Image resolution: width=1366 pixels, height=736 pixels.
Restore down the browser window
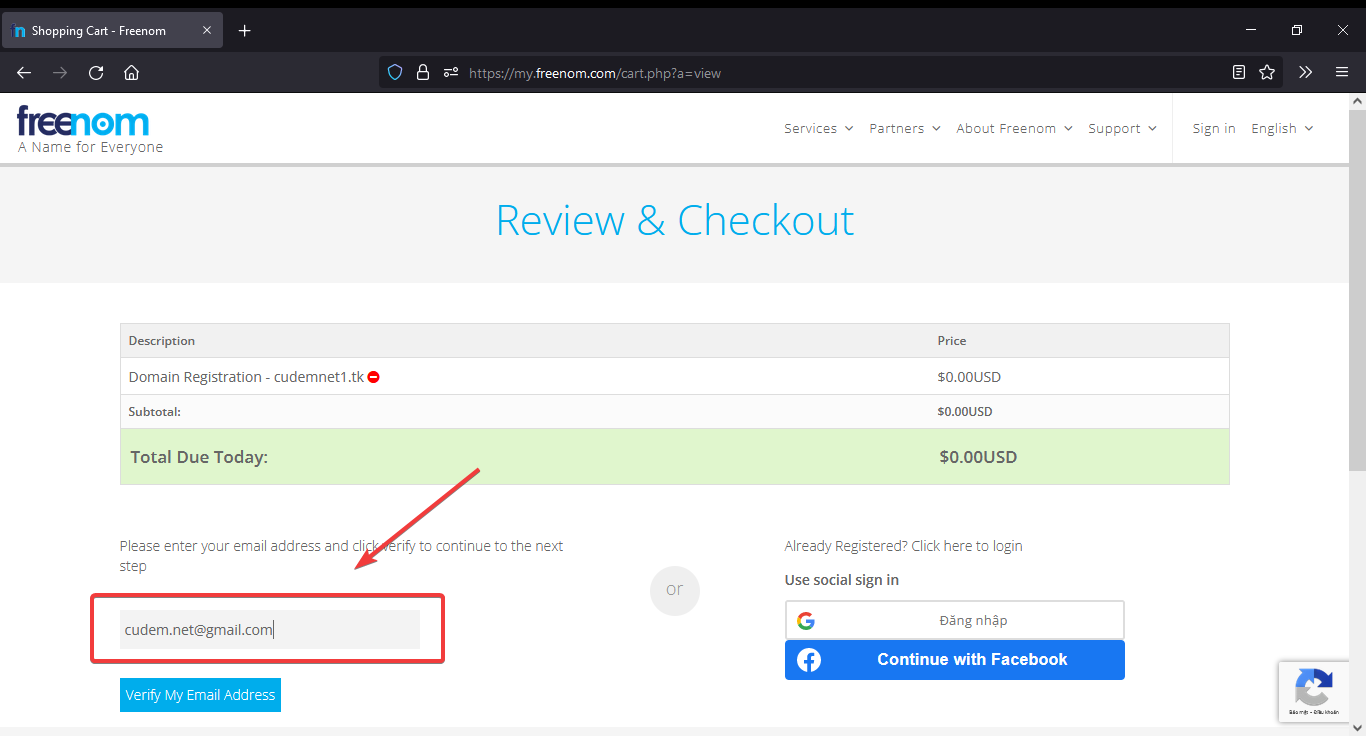point(1296,30)
